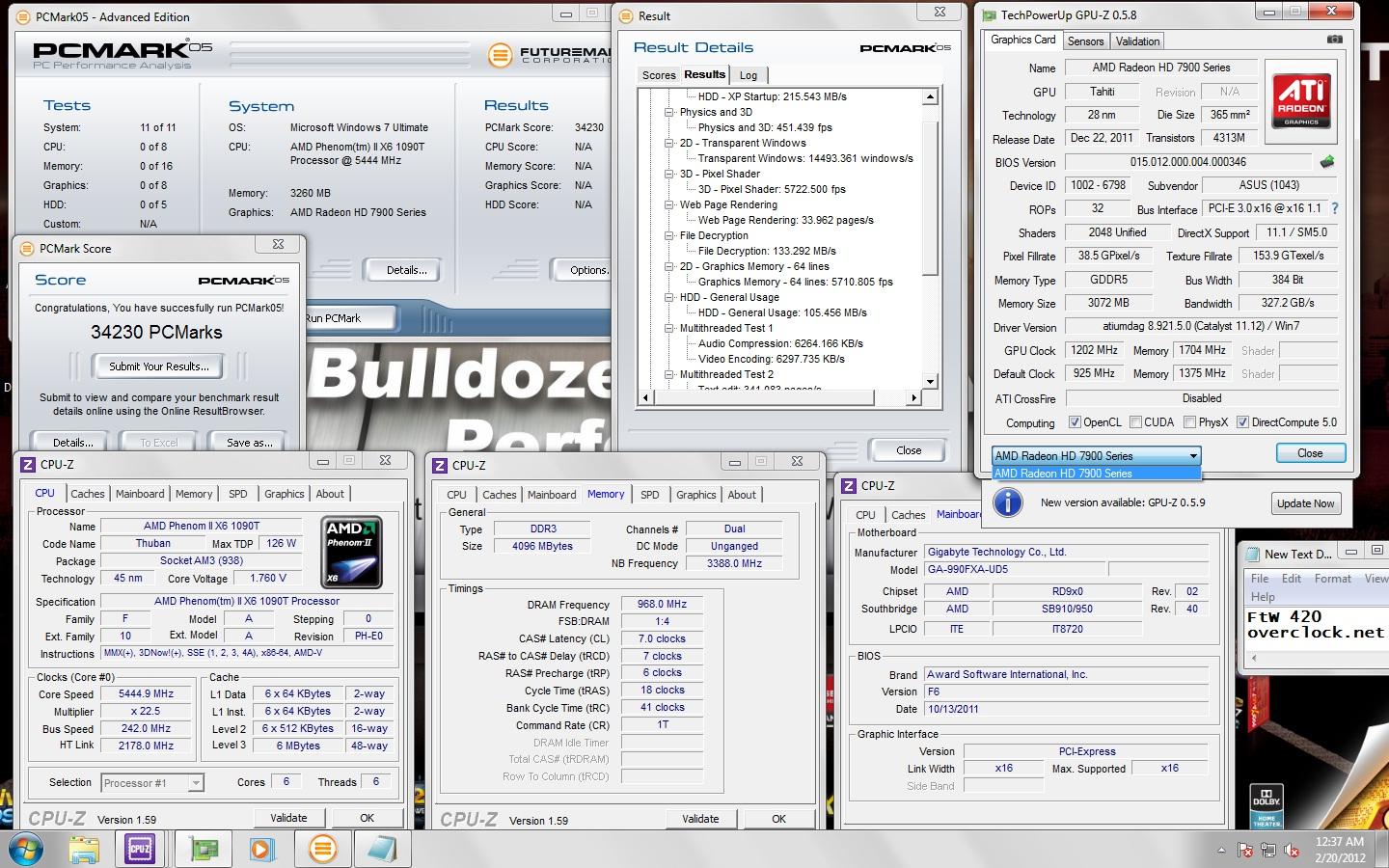Click the ATI Radeon Graphics logo in GPU-Z

point(1301,101)
